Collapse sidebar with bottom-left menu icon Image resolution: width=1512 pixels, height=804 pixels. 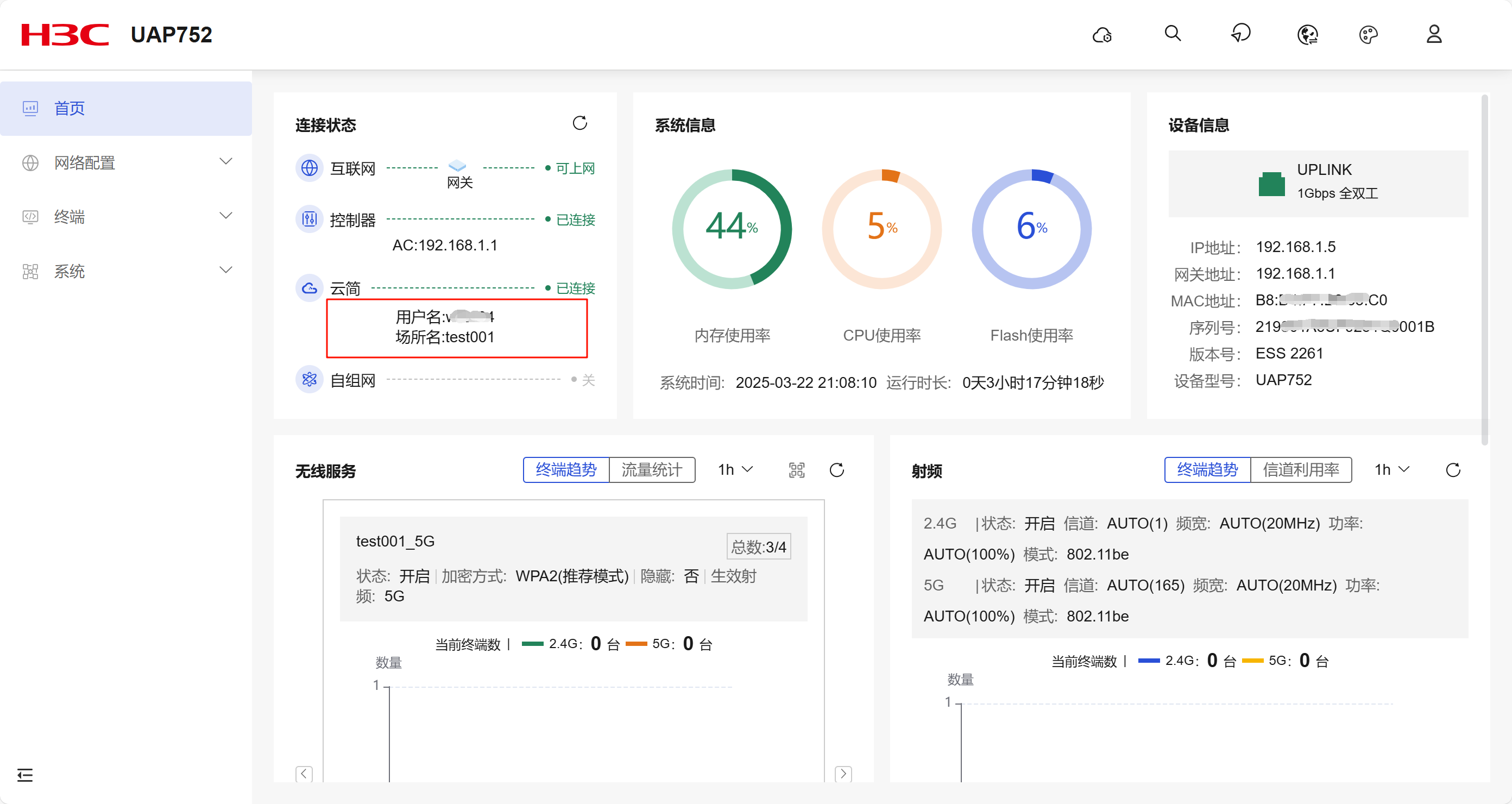pyautogui.click(x=24, y=775)
